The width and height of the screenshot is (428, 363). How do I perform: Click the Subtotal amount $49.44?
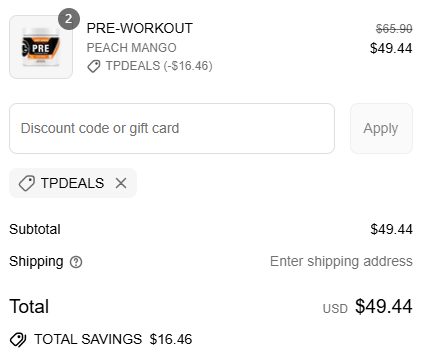[391, 229]
